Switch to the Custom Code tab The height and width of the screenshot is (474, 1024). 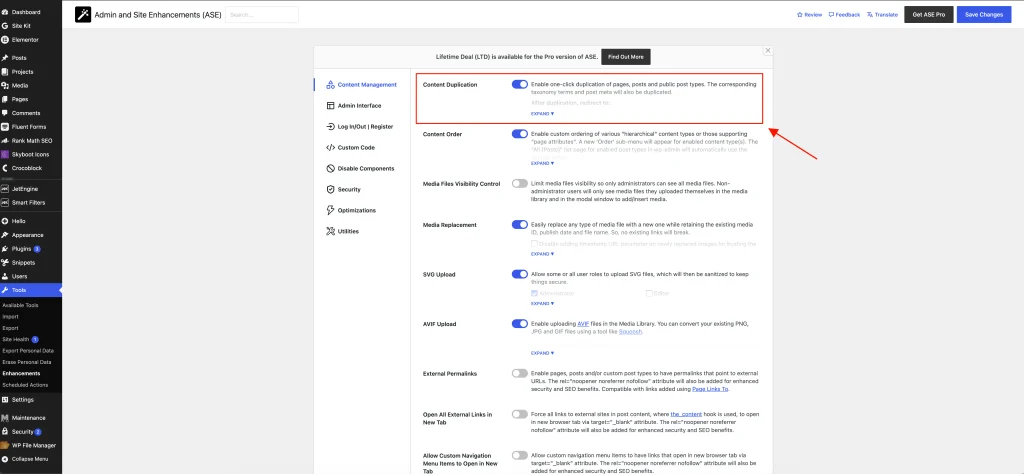[362, 148]
